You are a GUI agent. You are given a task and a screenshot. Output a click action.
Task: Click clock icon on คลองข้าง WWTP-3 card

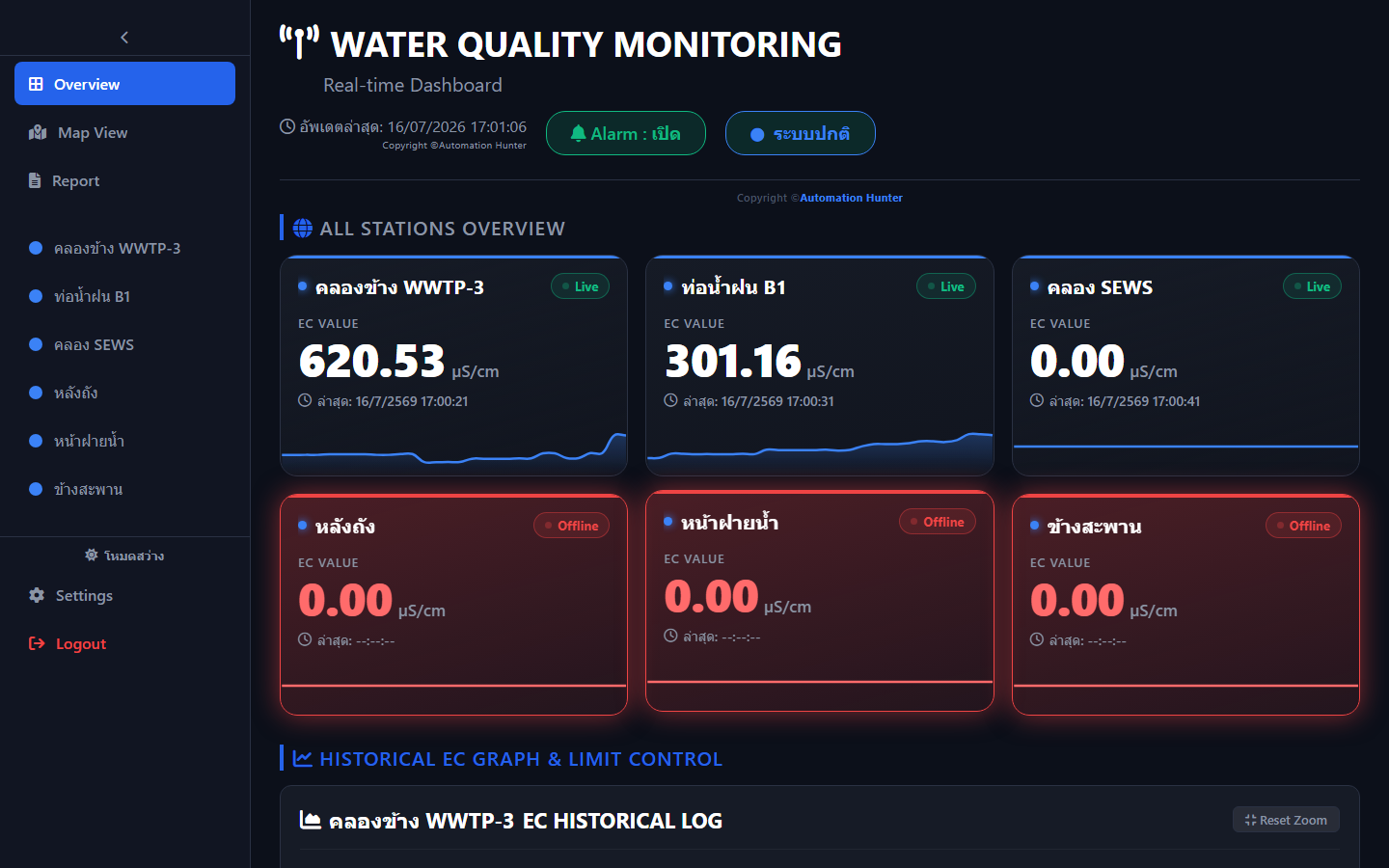tap(305, 400)
